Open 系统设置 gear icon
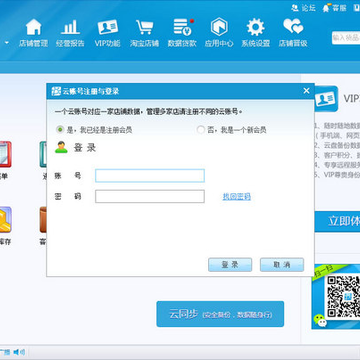Image resolution: width=360 pixels, height=360 pixels. click(x=256, y=33)
